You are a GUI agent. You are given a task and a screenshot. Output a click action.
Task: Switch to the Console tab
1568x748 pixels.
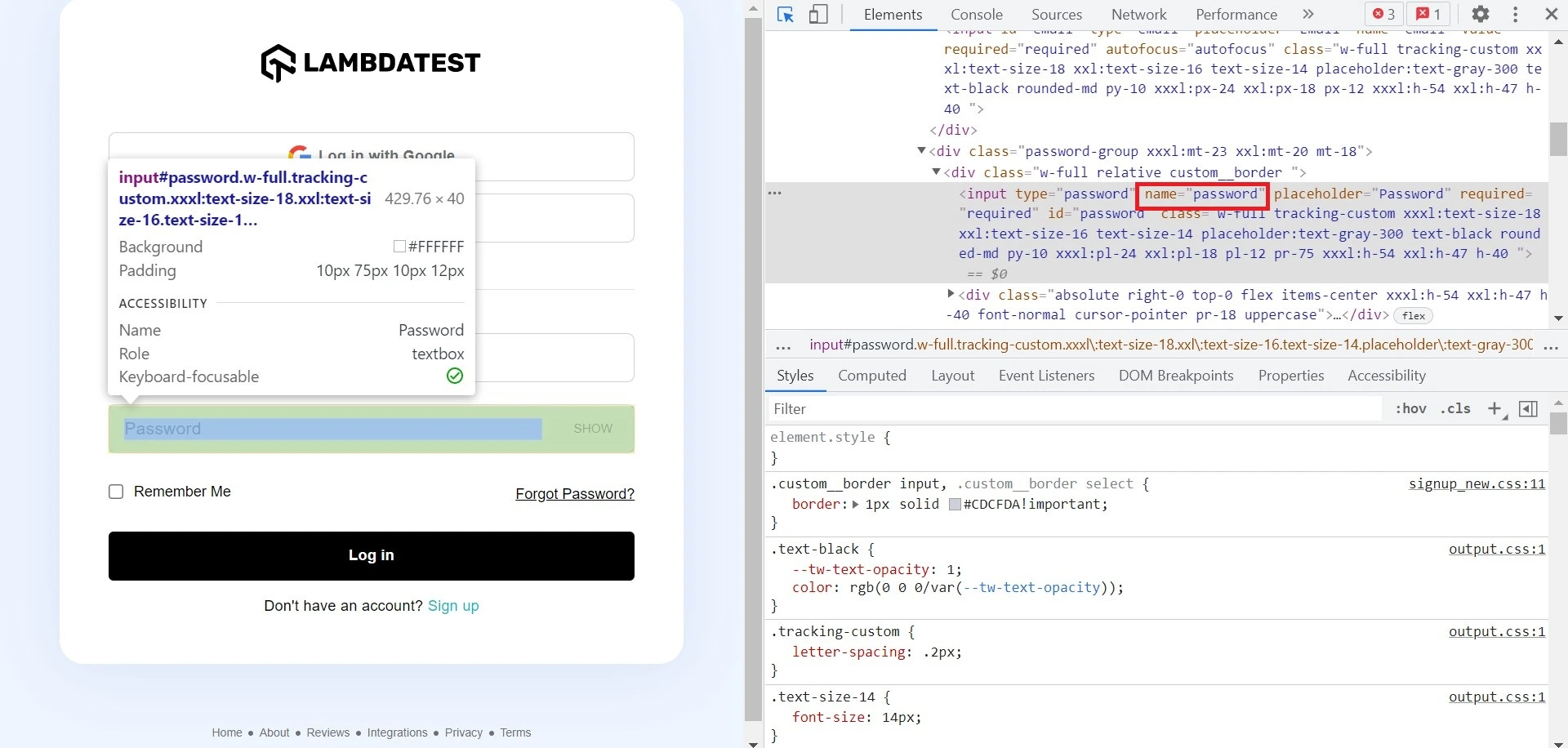tap(976, 15)
